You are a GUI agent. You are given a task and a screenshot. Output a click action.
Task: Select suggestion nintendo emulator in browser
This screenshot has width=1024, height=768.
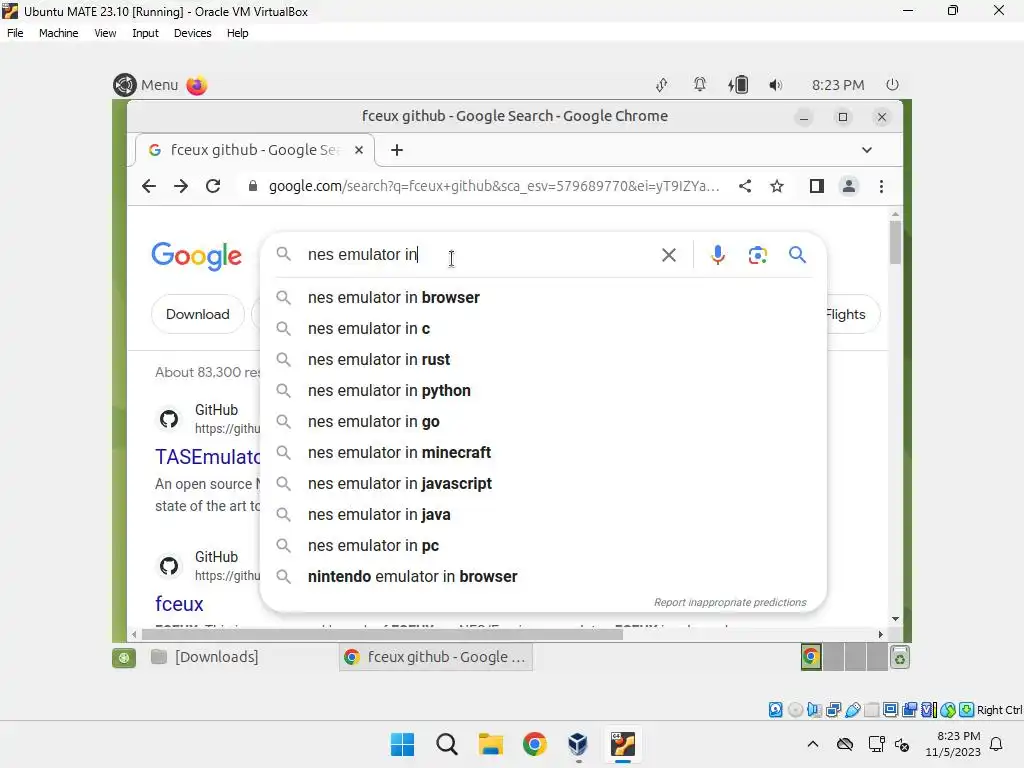click(x=543, y=577)
